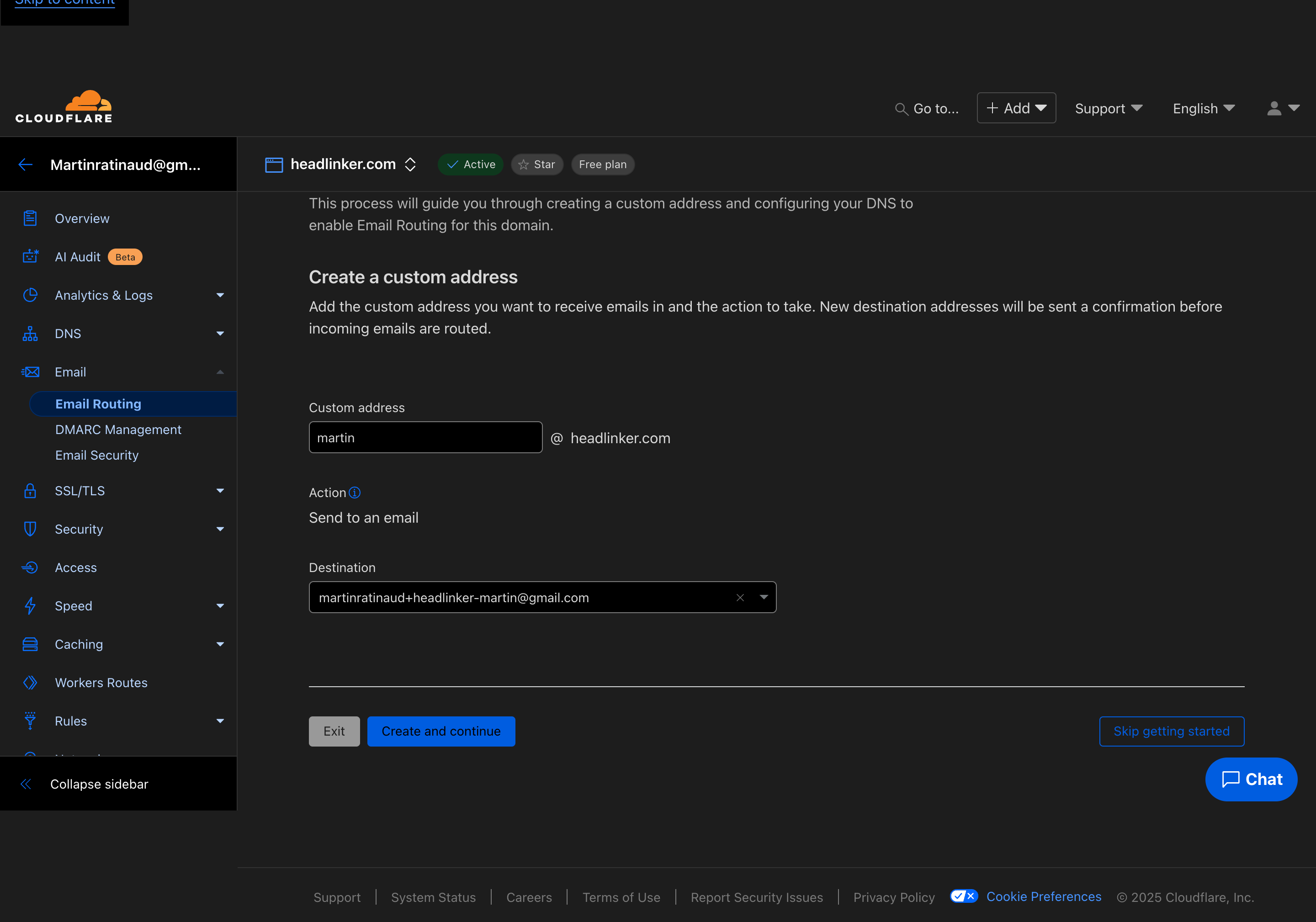Open the Chat support button
The width and height of the screenshot is (1316, 922).
coord(1251,779)
